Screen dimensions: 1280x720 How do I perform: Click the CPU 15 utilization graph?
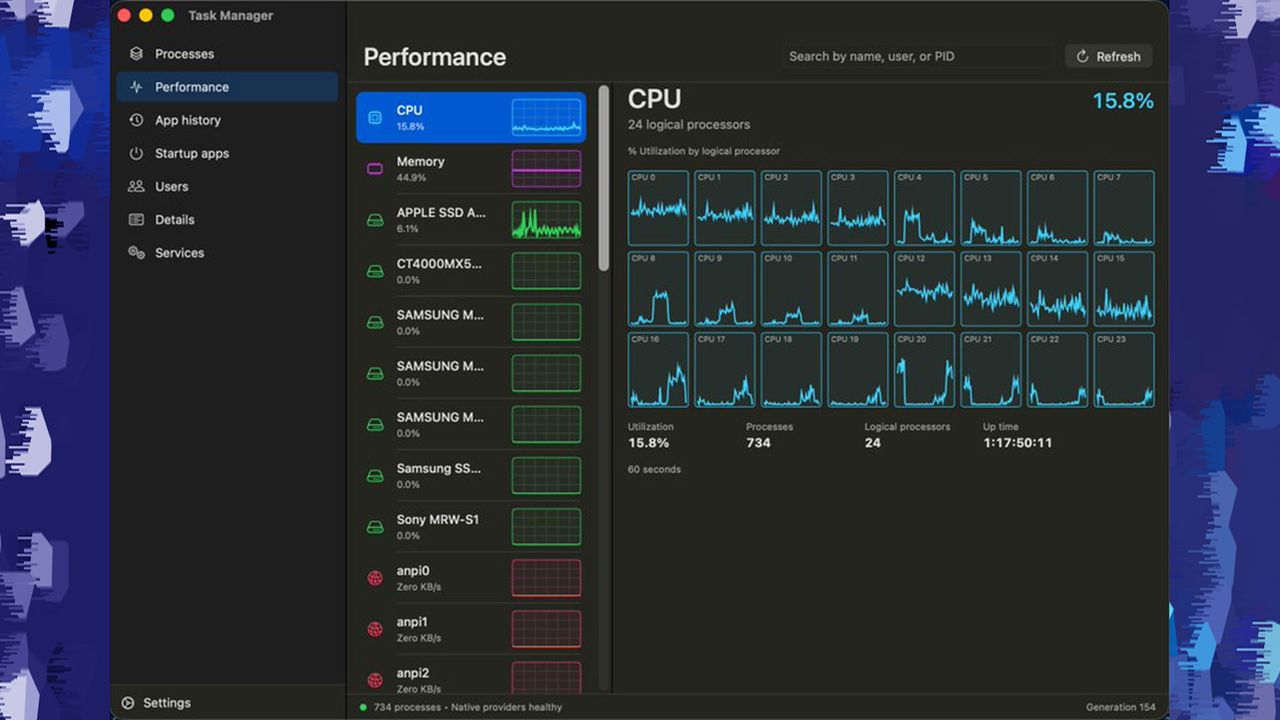point(1124,289)
